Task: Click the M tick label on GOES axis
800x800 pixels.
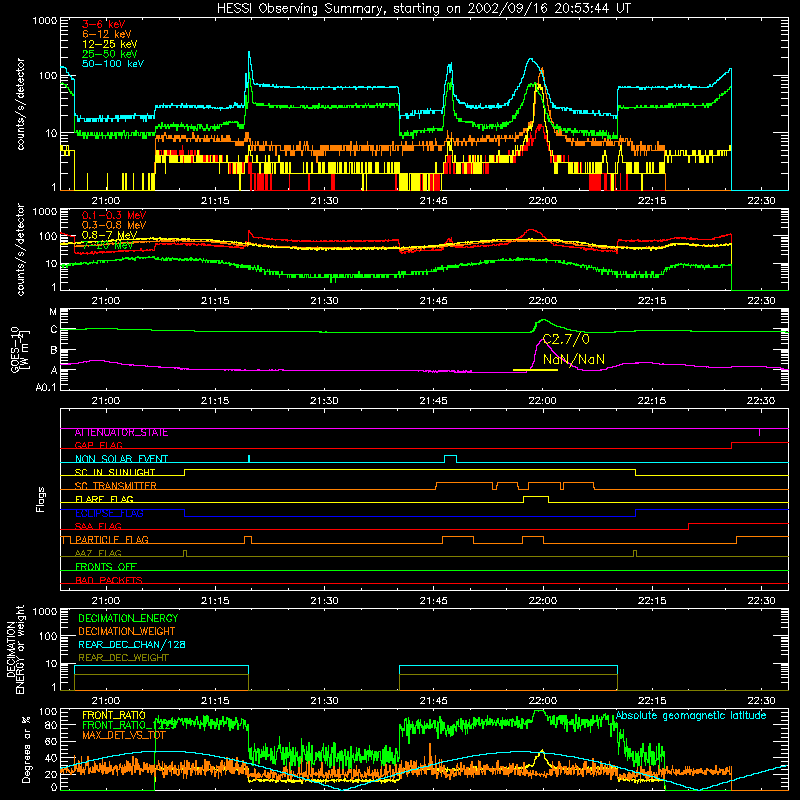Action: (x=53, y=312)
